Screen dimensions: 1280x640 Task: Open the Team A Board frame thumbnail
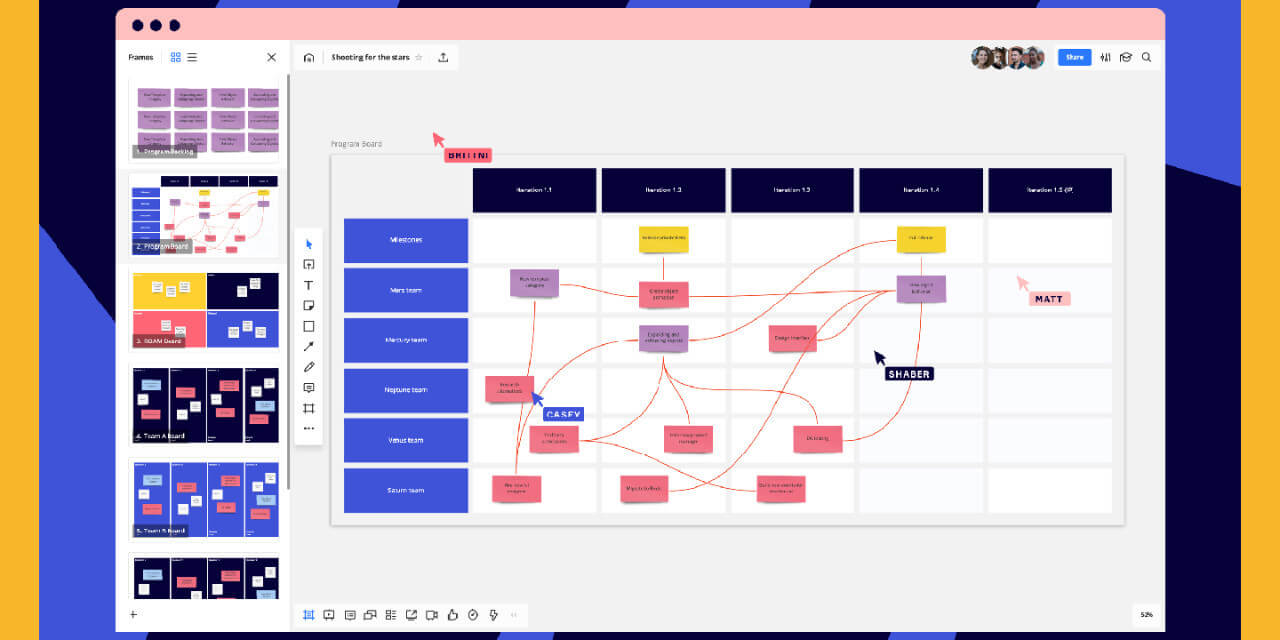(x=205, y=404)
